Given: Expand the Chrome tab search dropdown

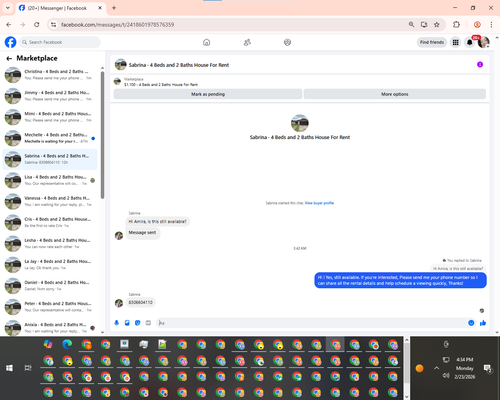Looking at the screenshot, I should 8,8.
